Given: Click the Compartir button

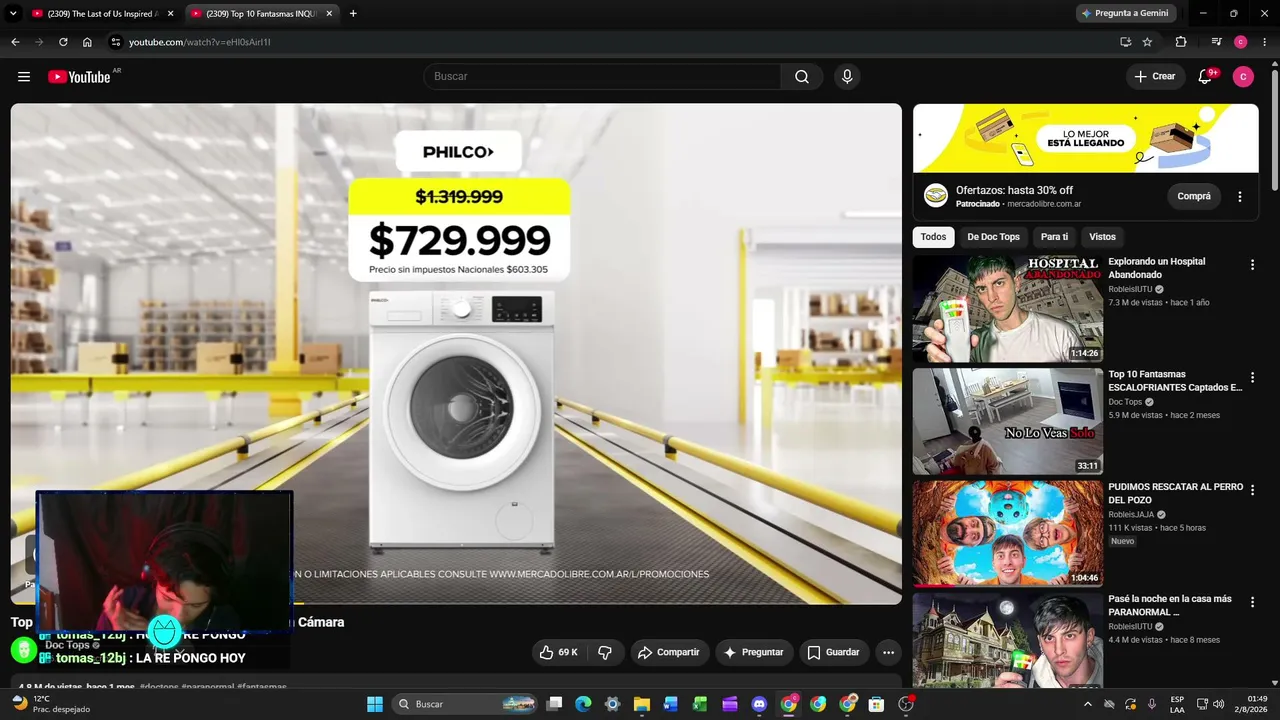Looking at the screenshot, I should click(x=670, y=652).
